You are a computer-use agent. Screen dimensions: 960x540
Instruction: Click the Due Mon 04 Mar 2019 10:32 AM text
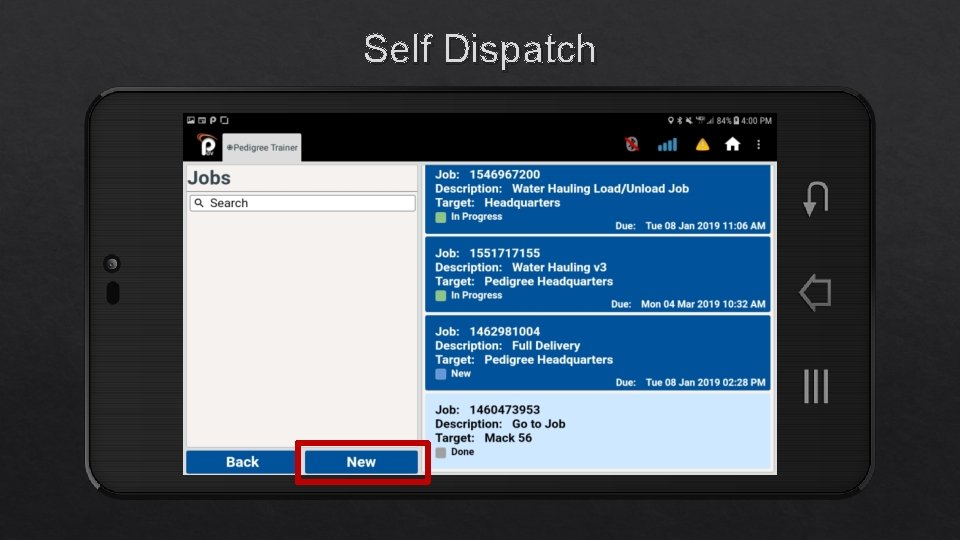pos(688,304)
